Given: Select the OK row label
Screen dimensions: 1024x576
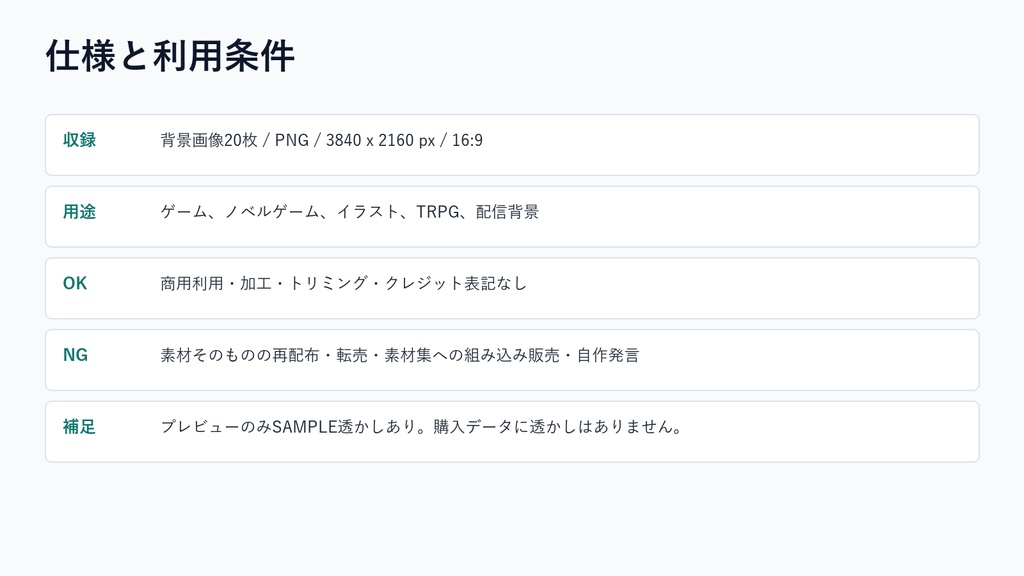Looking at the screenshot, I should point(74,283).
